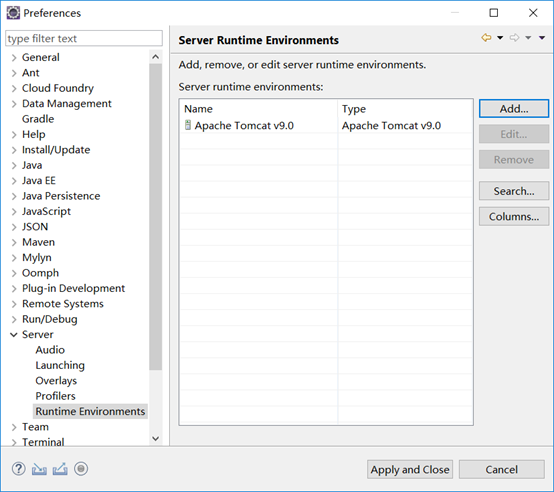The width and height of the screenshot is (554, 492).
Task: Click the yellow Back navigation arrow
Action: 487,37
